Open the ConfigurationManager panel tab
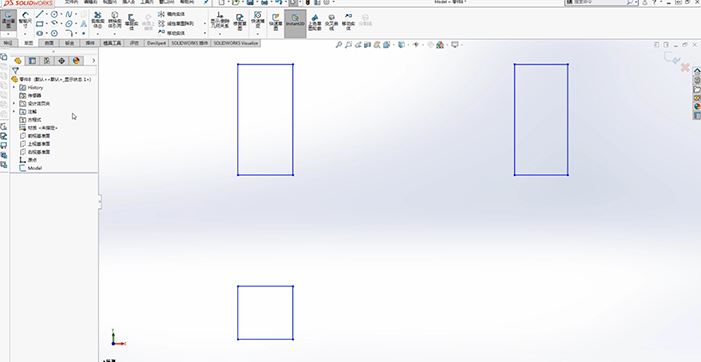The height and width of the screenshot is (362, 701). (x=47, y=61)
